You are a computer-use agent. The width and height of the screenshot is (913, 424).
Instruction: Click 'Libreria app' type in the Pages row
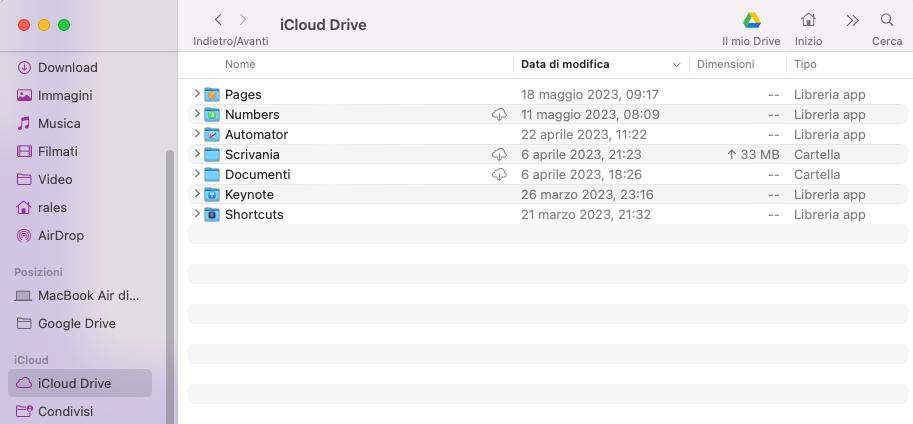[x=830, y=94]
